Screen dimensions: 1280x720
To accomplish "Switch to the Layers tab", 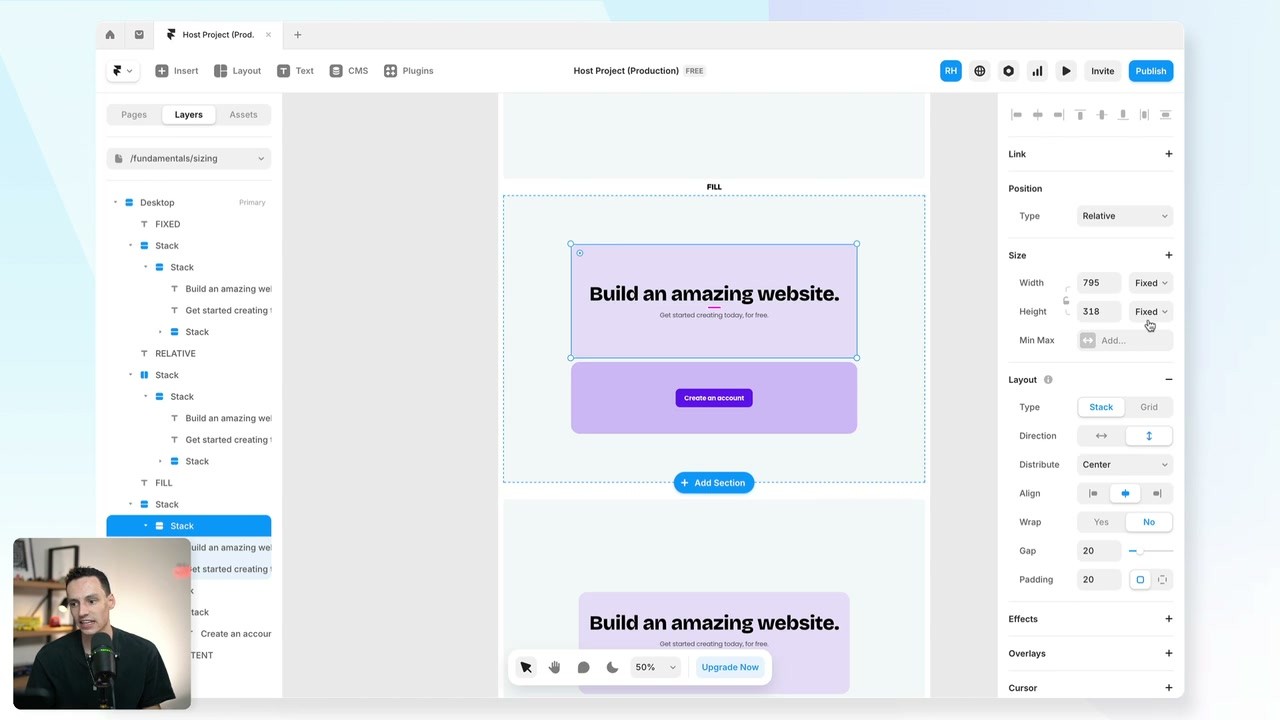I will pos(189,115).
